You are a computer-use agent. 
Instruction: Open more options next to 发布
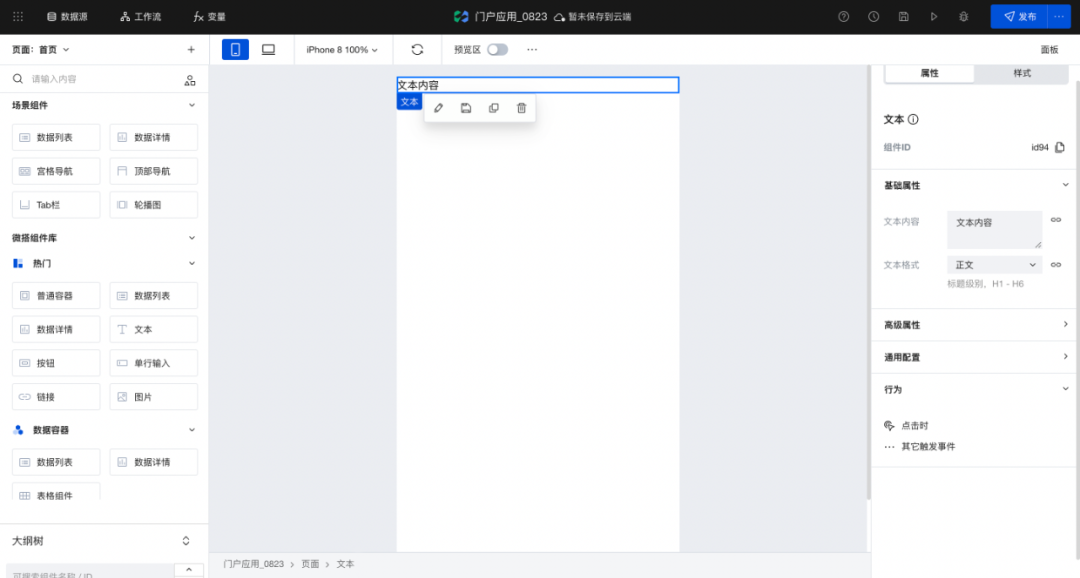coord(1059,17)
